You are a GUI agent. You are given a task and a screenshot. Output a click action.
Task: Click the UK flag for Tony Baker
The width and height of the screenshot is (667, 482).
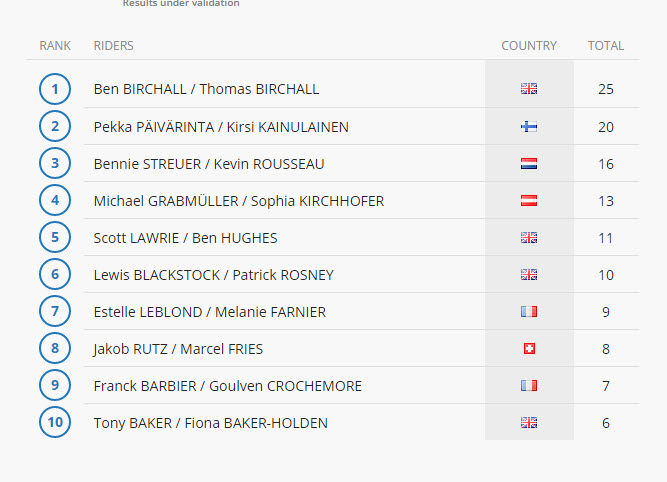pyautogui.click(x=529, y=422)
